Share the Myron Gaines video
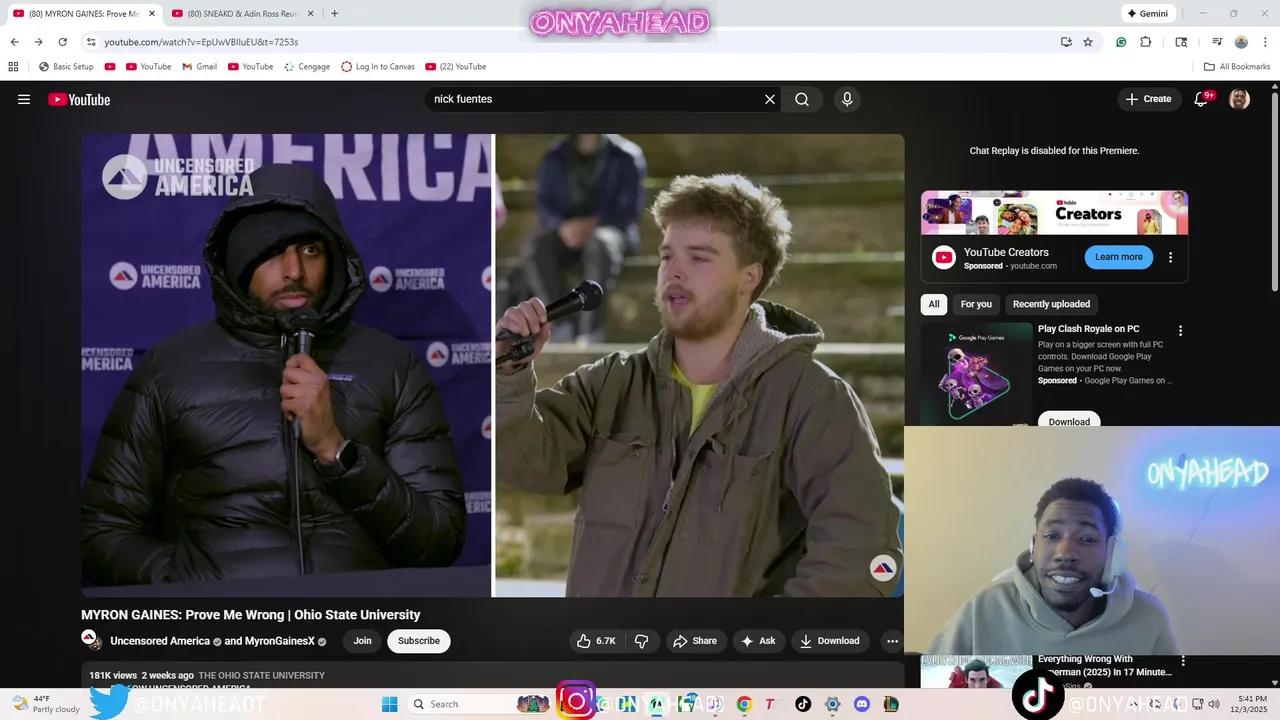1280x720 pixels. coord(695,641)
